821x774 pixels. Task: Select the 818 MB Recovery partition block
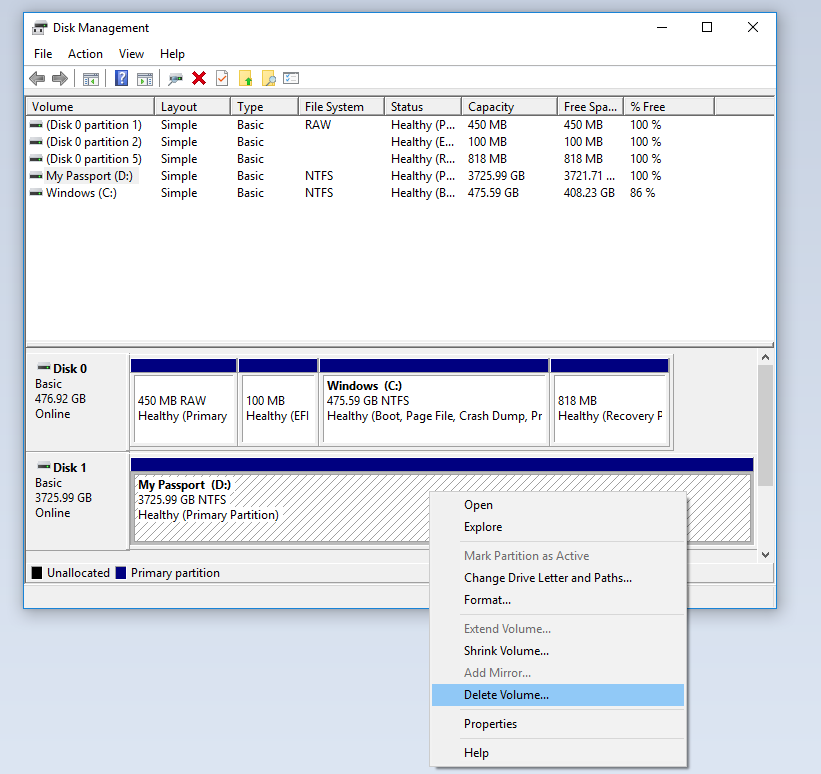[x=610, y=402]
